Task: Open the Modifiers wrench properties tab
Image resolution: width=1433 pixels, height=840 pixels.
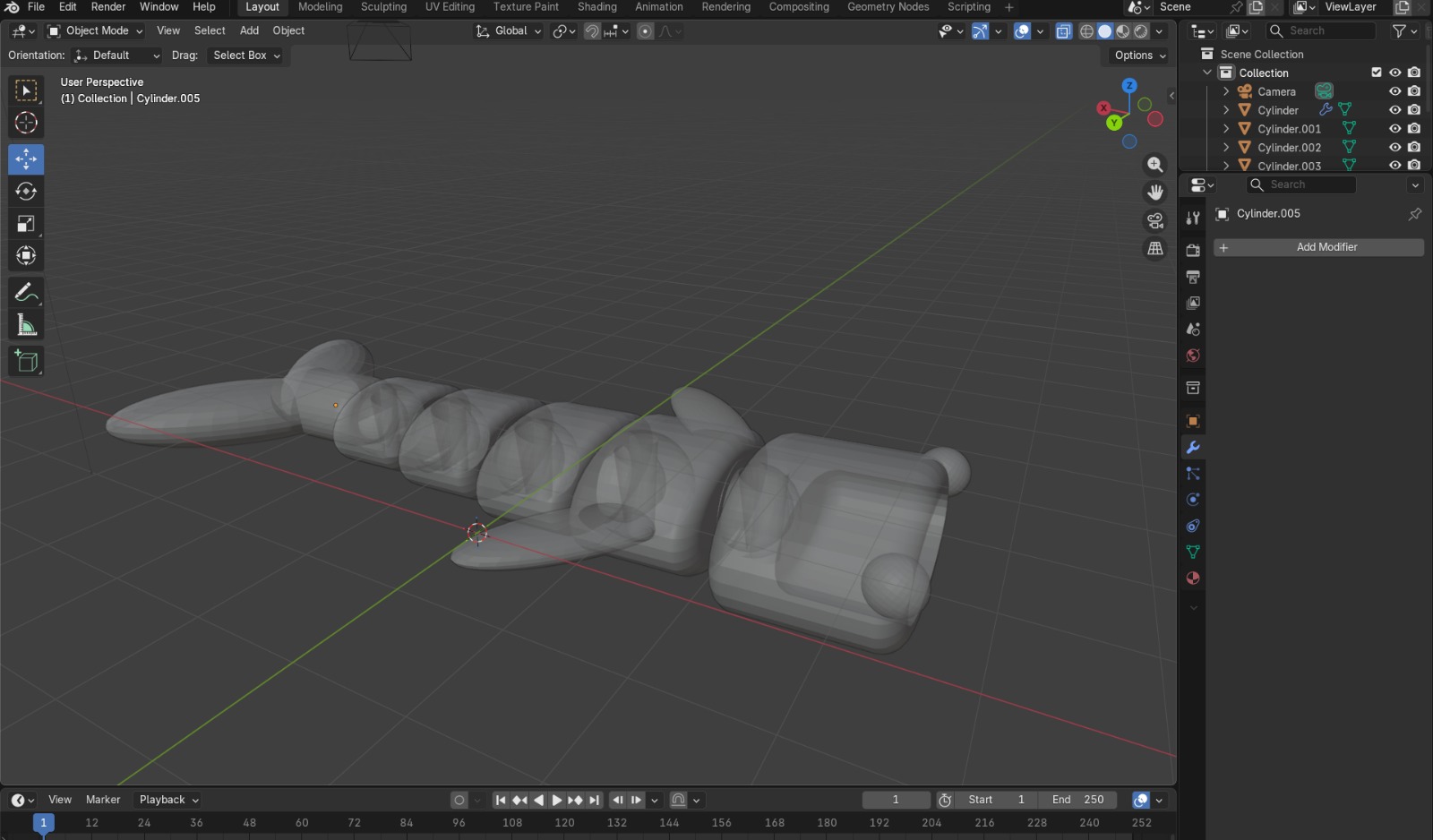Action: (1193, 447)
